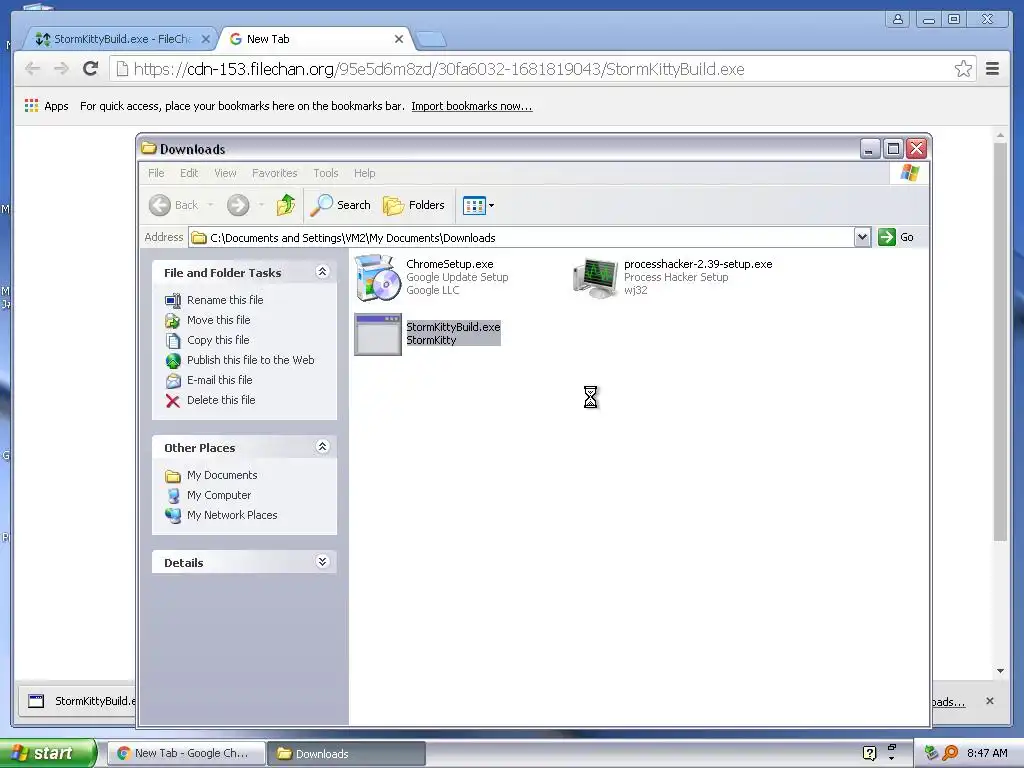Open the File menu
This screenshot has height=768, width=1024.
[156, 173]
